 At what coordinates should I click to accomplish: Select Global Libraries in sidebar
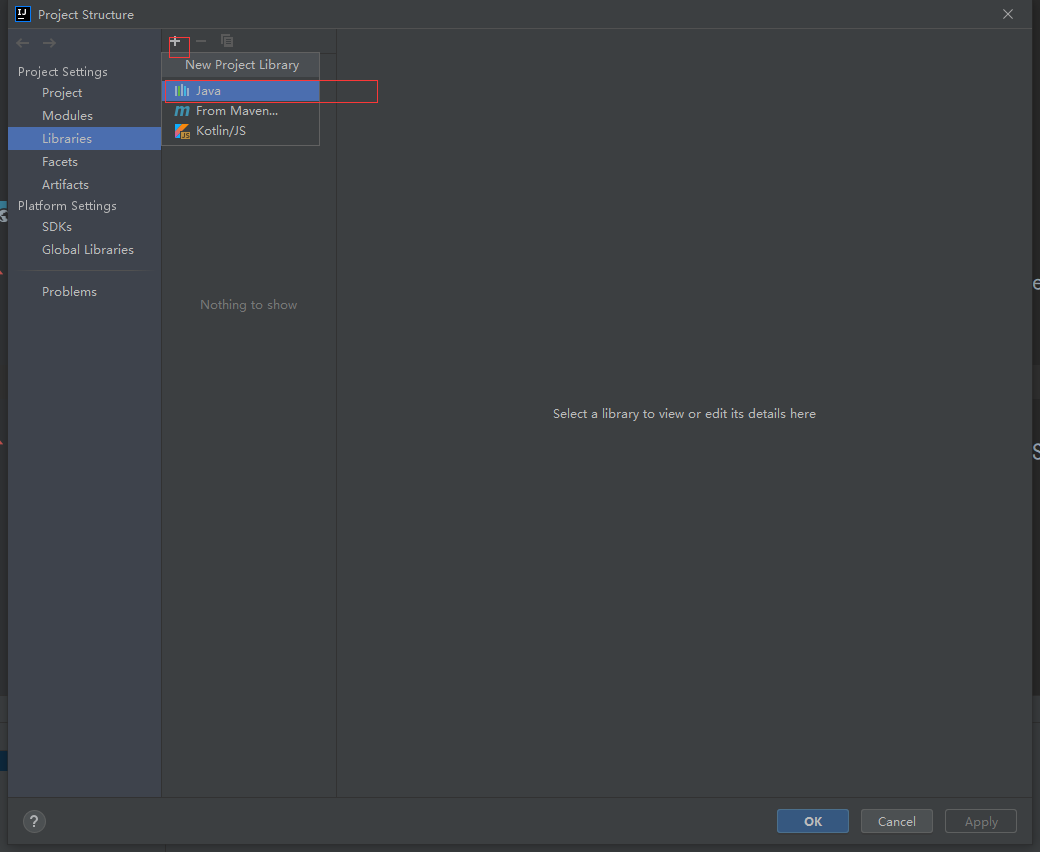(x=88, y=249)
